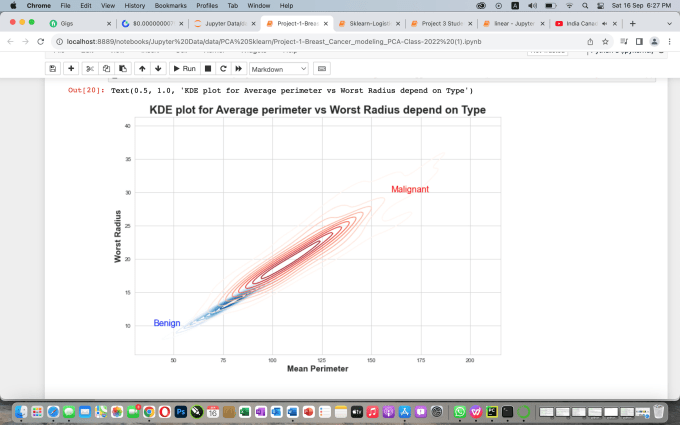Cut selected cells with the scissors icon
Screen dimensions: 680x425
(x=90, y=69)
